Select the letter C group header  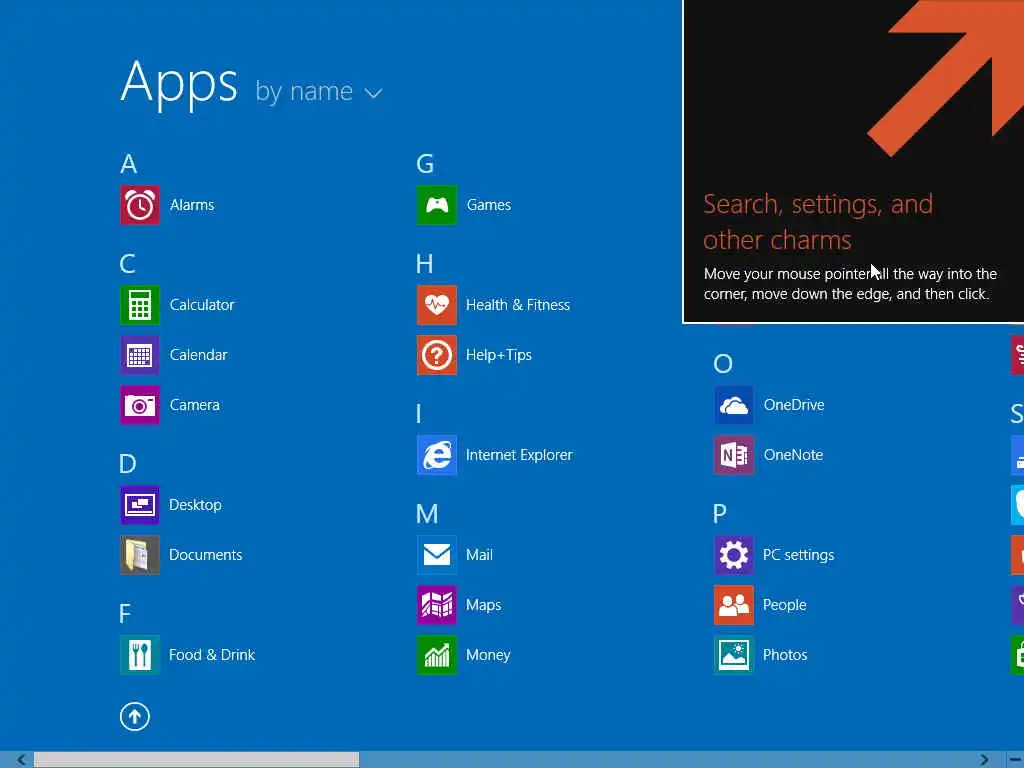click(x=128, y=264)
